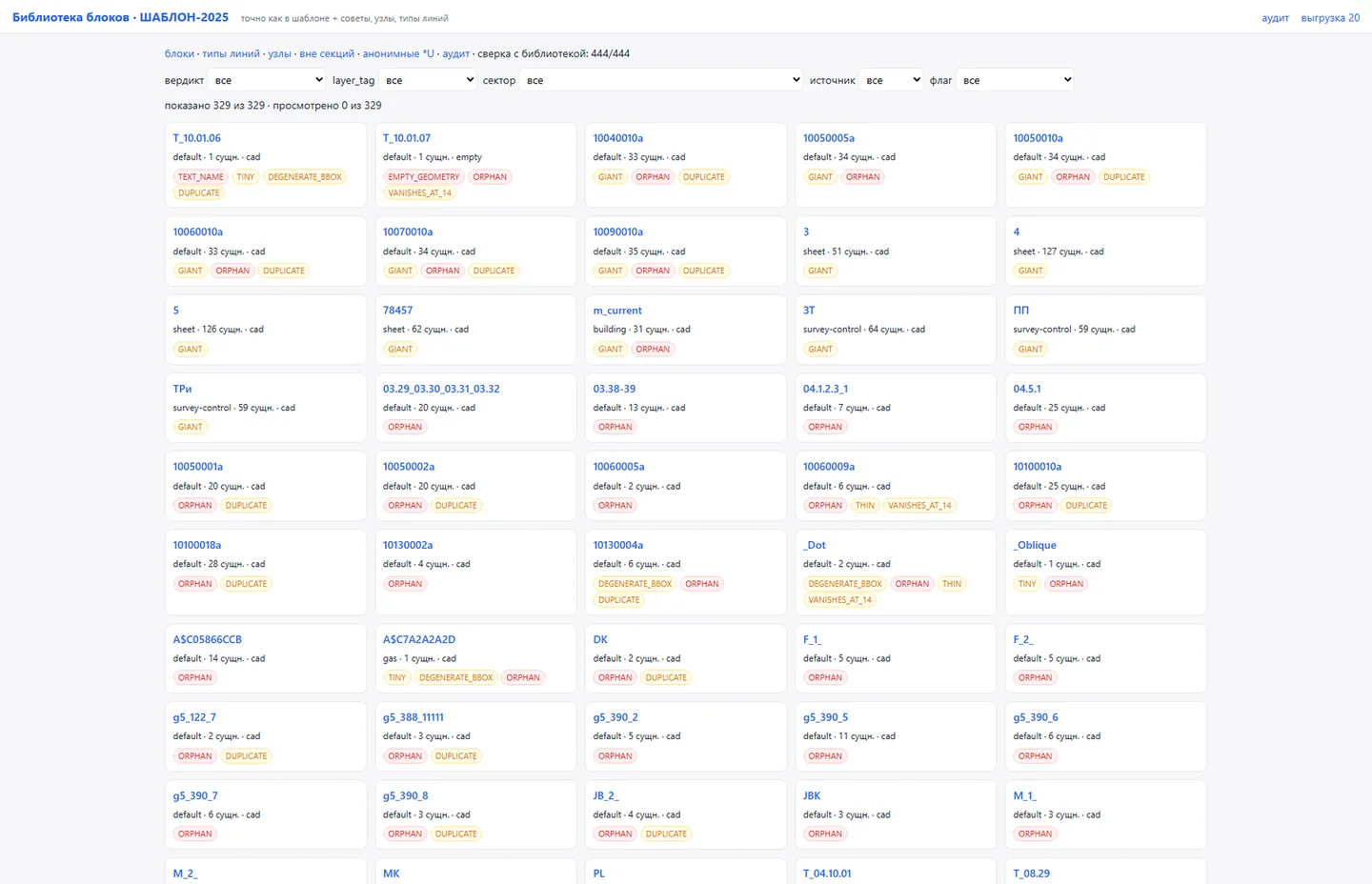Open block 10050001a
This screenshot has width=1372, height=884.
click(197, 467)
